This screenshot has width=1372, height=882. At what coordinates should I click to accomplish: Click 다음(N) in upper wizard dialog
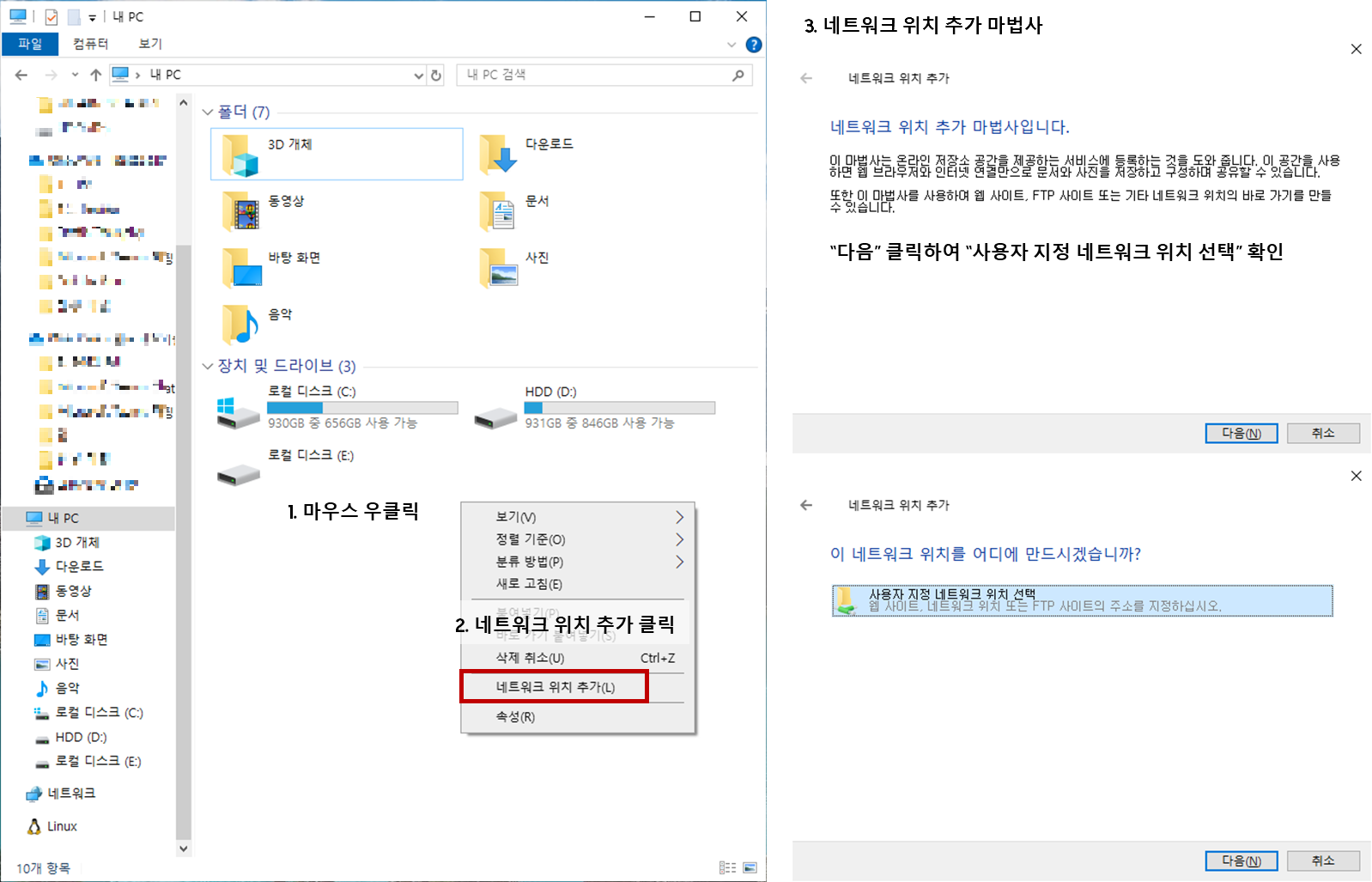1241,434
